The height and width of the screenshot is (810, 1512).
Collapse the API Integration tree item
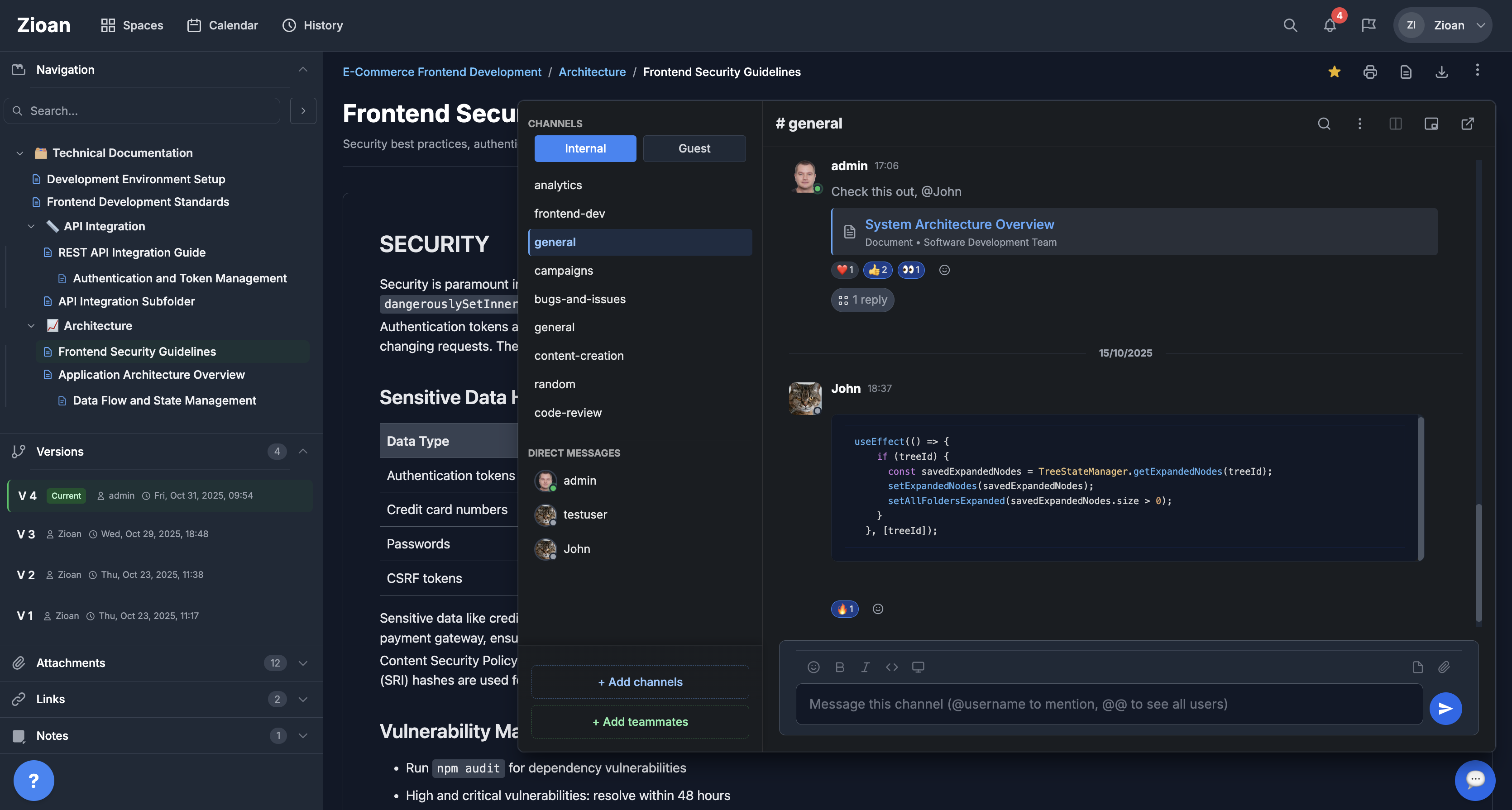(x=31, y=226)
